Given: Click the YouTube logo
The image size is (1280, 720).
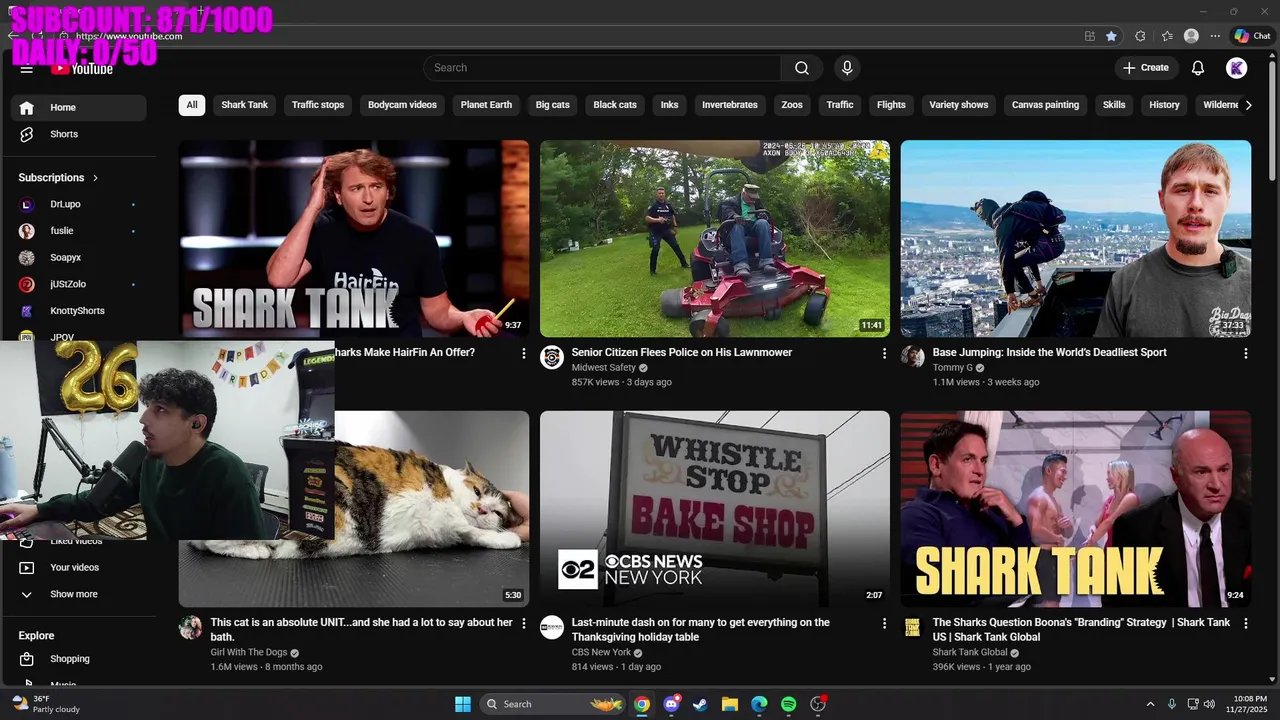Looking at the screenshot, I should (82, 68).
